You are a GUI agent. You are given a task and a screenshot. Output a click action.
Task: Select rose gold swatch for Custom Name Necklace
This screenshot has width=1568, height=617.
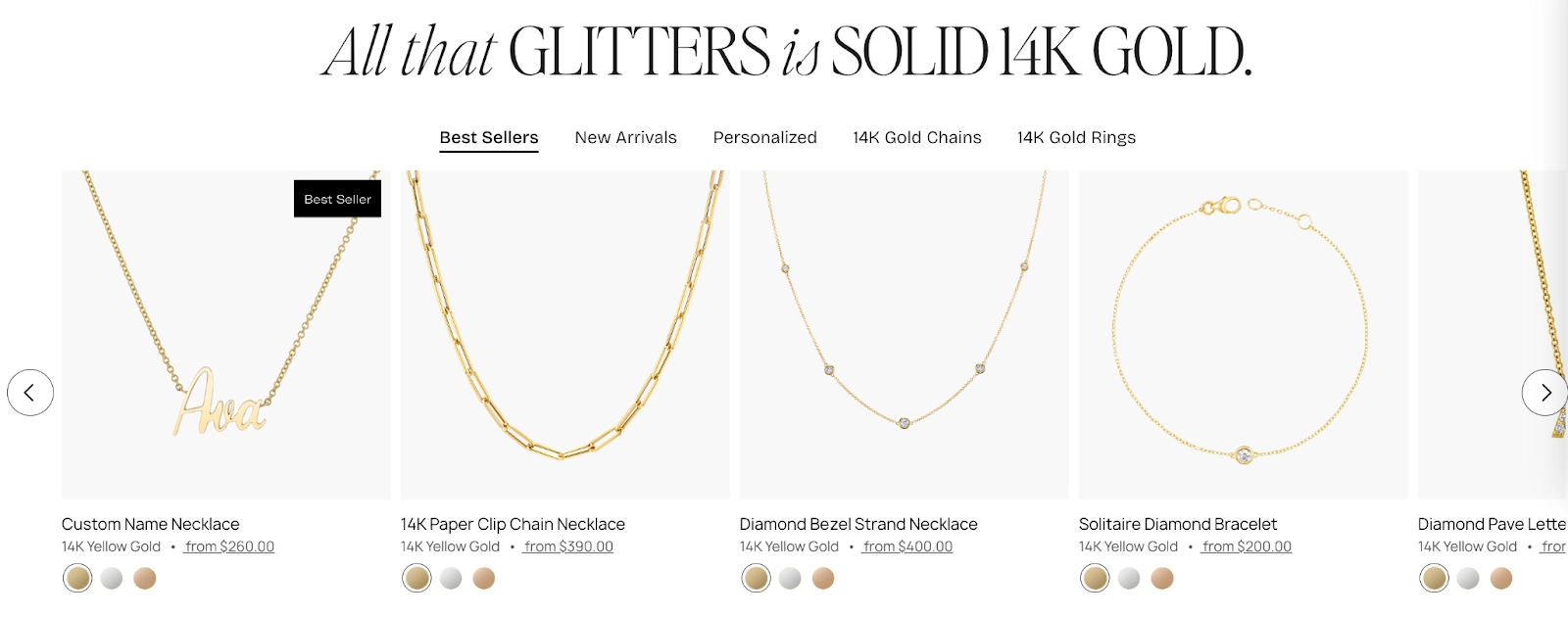[143, 579]
